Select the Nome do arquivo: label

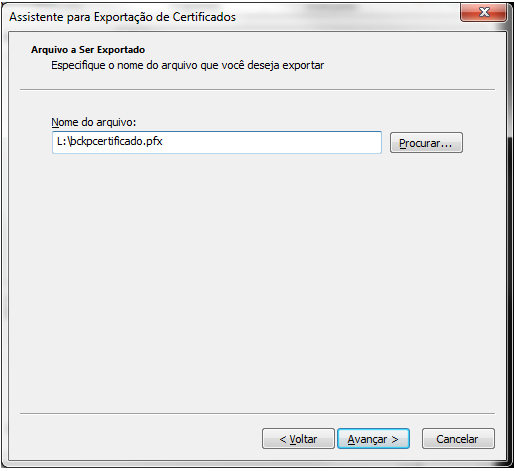click(94, 122)
